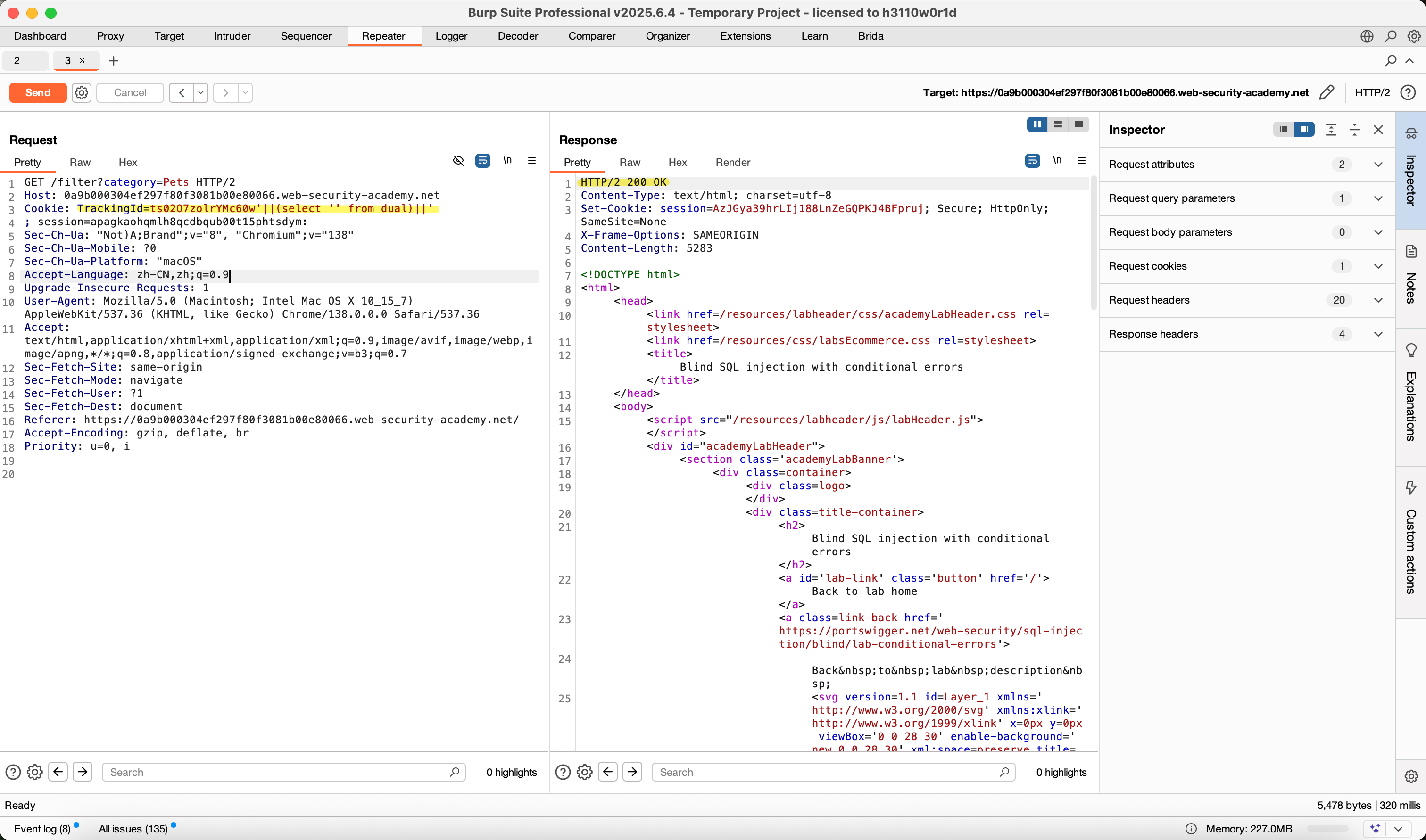Add a new Repeater tab
The width and height of the screenshot is (1426, 840).
click(113, 60)
